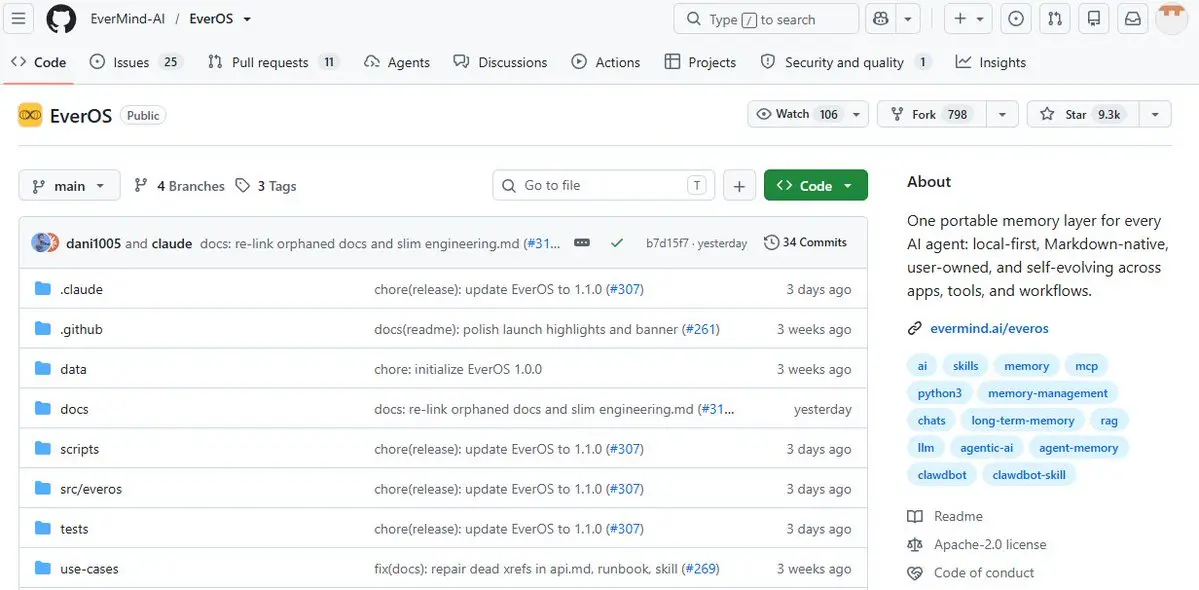This screenshot has height=590, width=1199.
Task: Open the evermind.ai/everos website link
Action: tap(989, 329)
